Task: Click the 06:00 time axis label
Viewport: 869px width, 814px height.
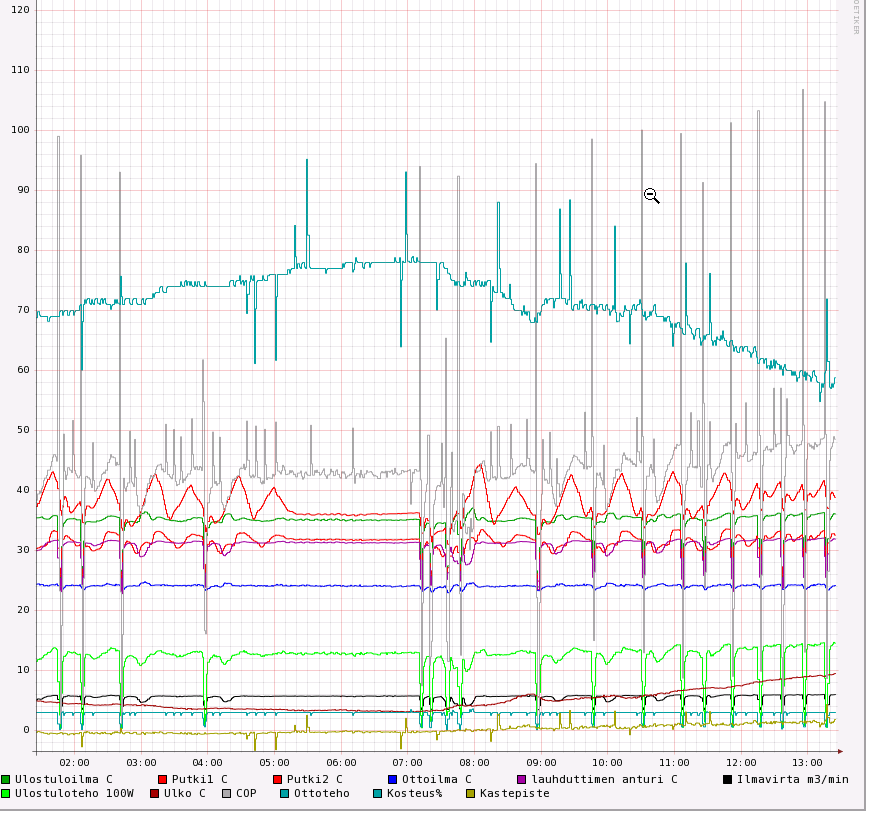Action: pos(341,765)
